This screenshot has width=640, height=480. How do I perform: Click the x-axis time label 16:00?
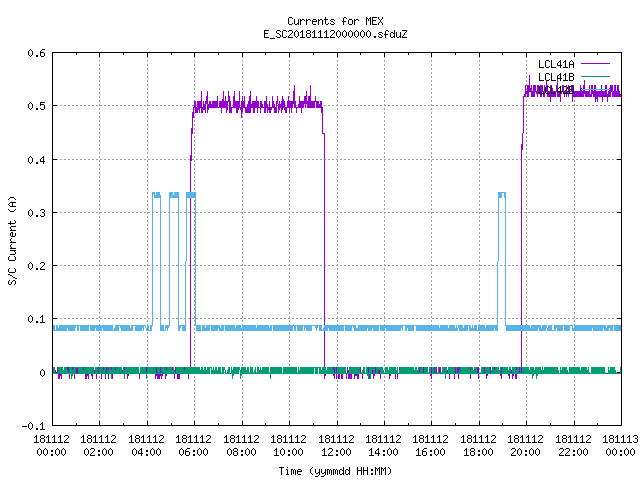431,452
